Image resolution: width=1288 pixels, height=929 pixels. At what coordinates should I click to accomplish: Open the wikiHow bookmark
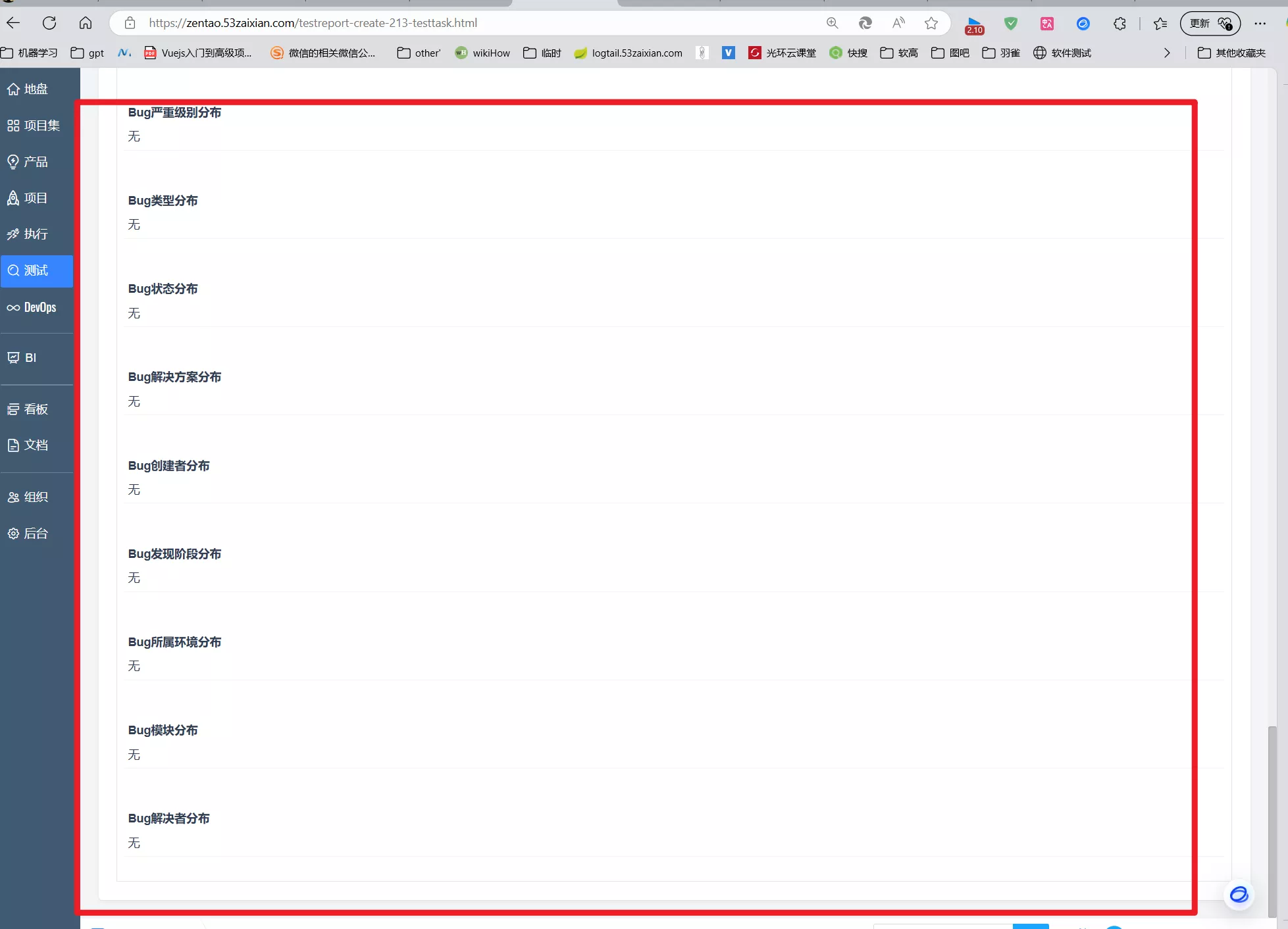tap(482, 53)
